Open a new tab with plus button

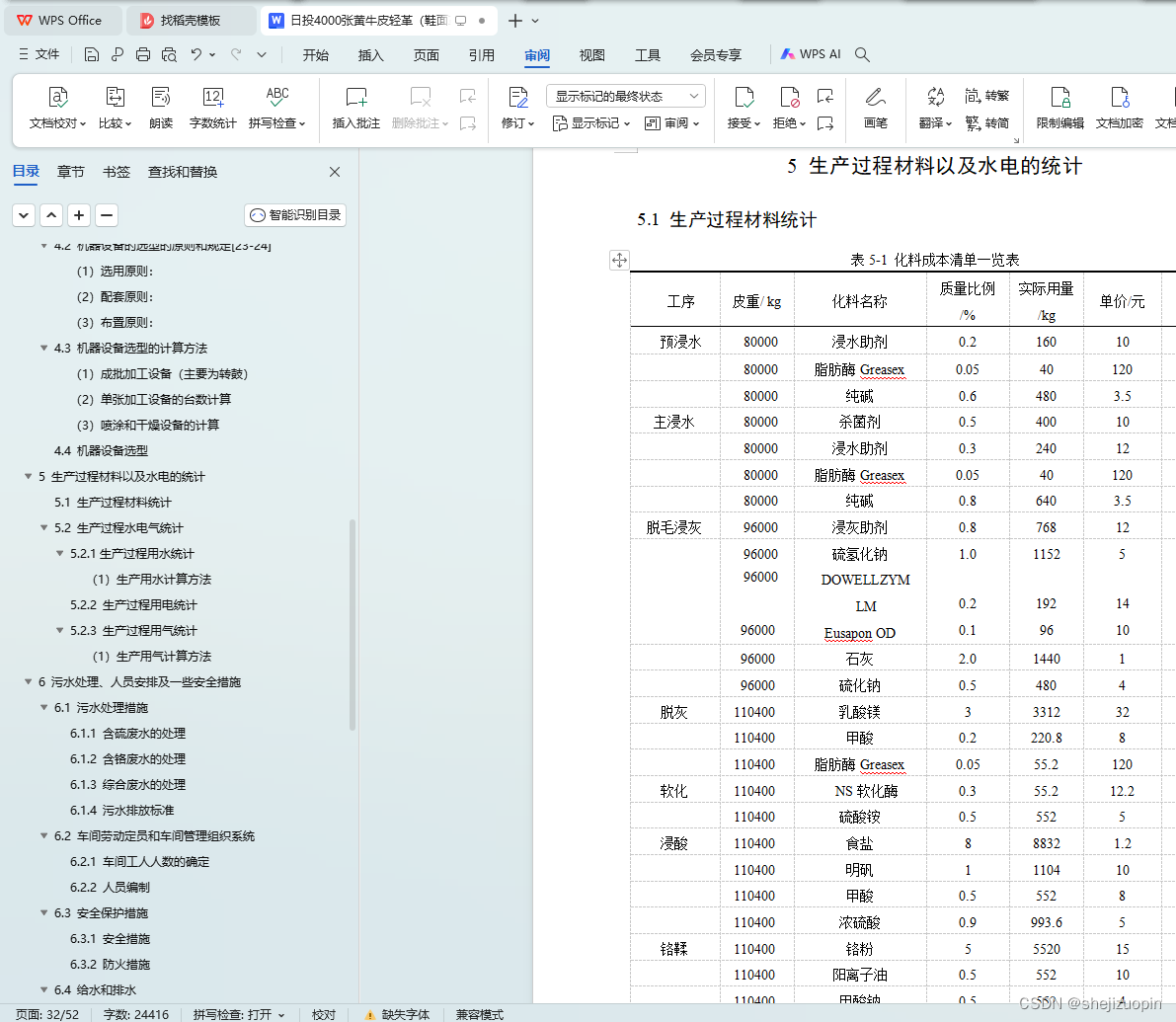pyautogui.click(x=515, y=21)
